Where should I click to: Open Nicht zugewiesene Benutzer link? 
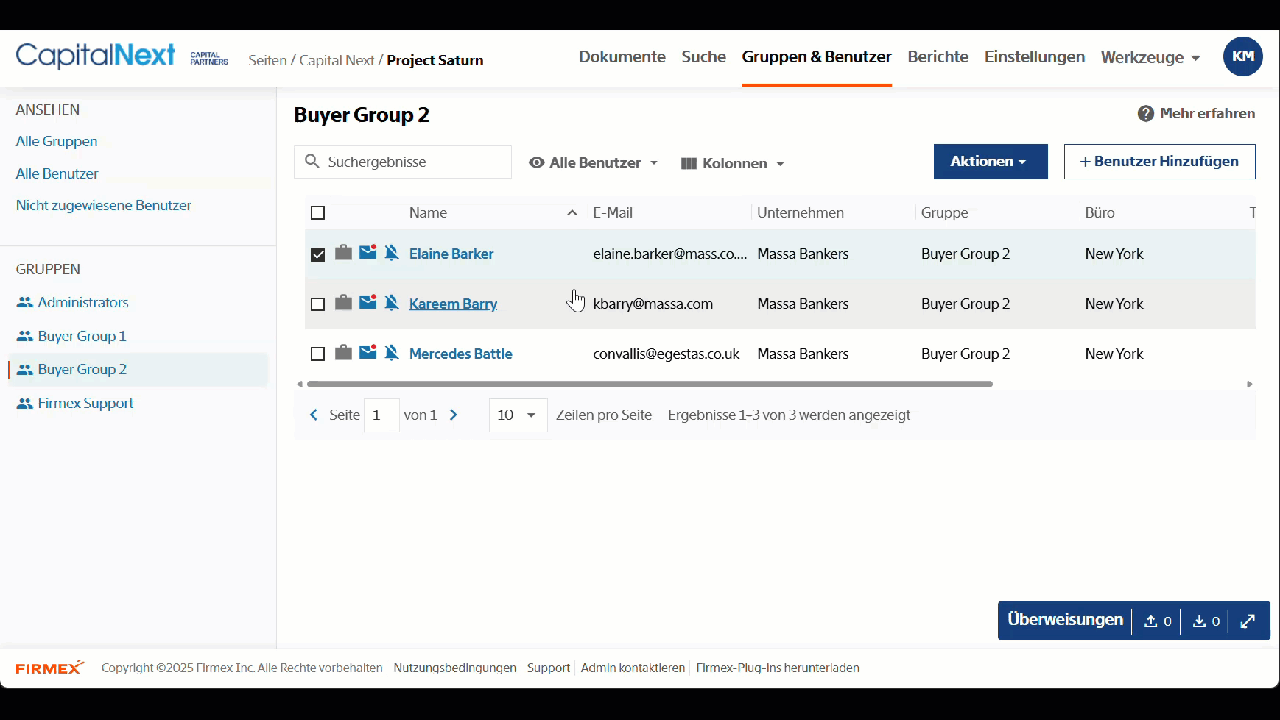tap(104, 206)
